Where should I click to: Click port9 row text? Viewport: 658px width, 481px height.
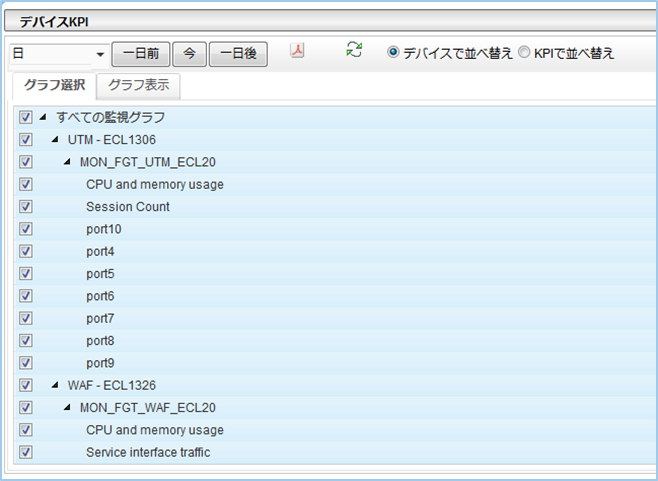(100, 363)
